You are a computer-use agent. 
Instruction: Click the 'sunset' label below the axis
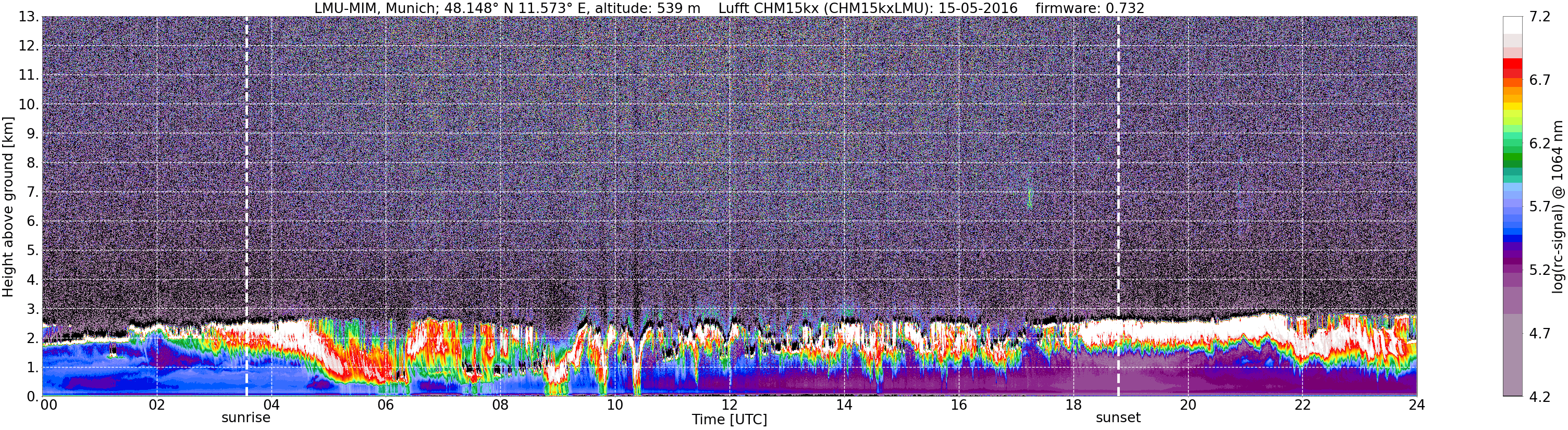[x=1118, y=418]
